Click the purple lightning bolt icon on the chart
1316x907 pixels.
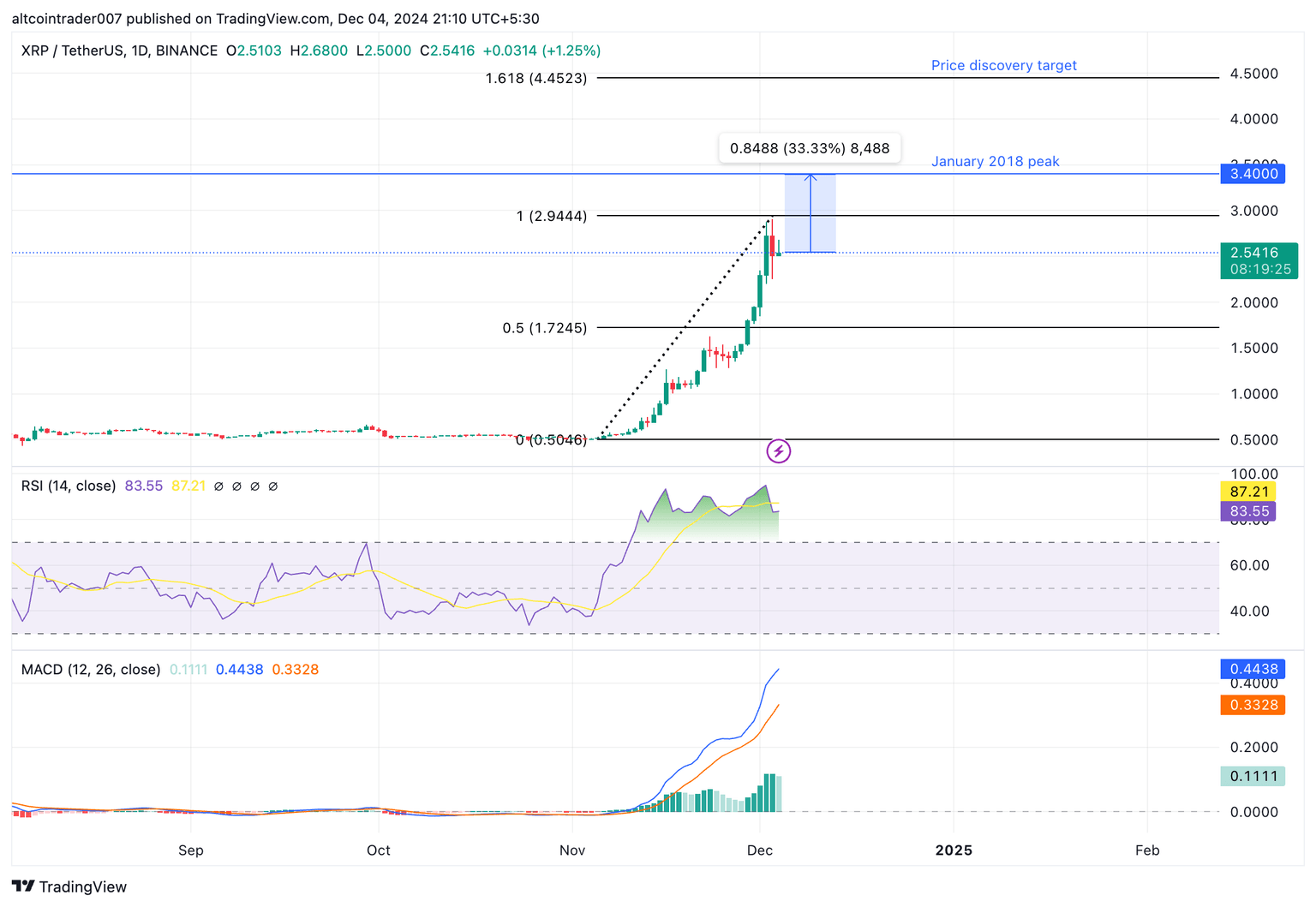point(778,451)
